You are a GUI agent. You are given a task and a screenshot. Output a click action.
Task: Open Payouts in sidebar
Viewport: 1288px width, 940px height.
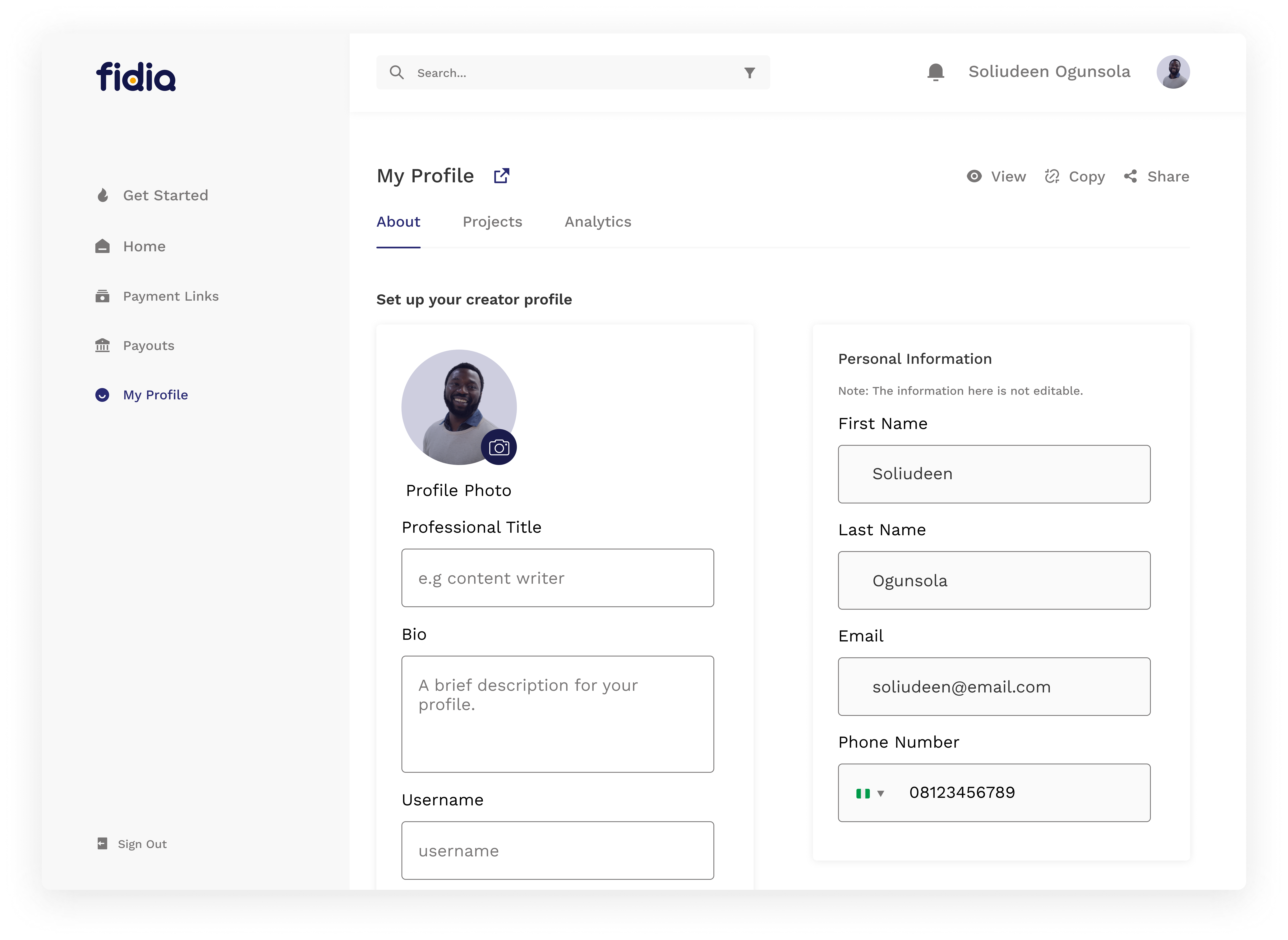148,346
